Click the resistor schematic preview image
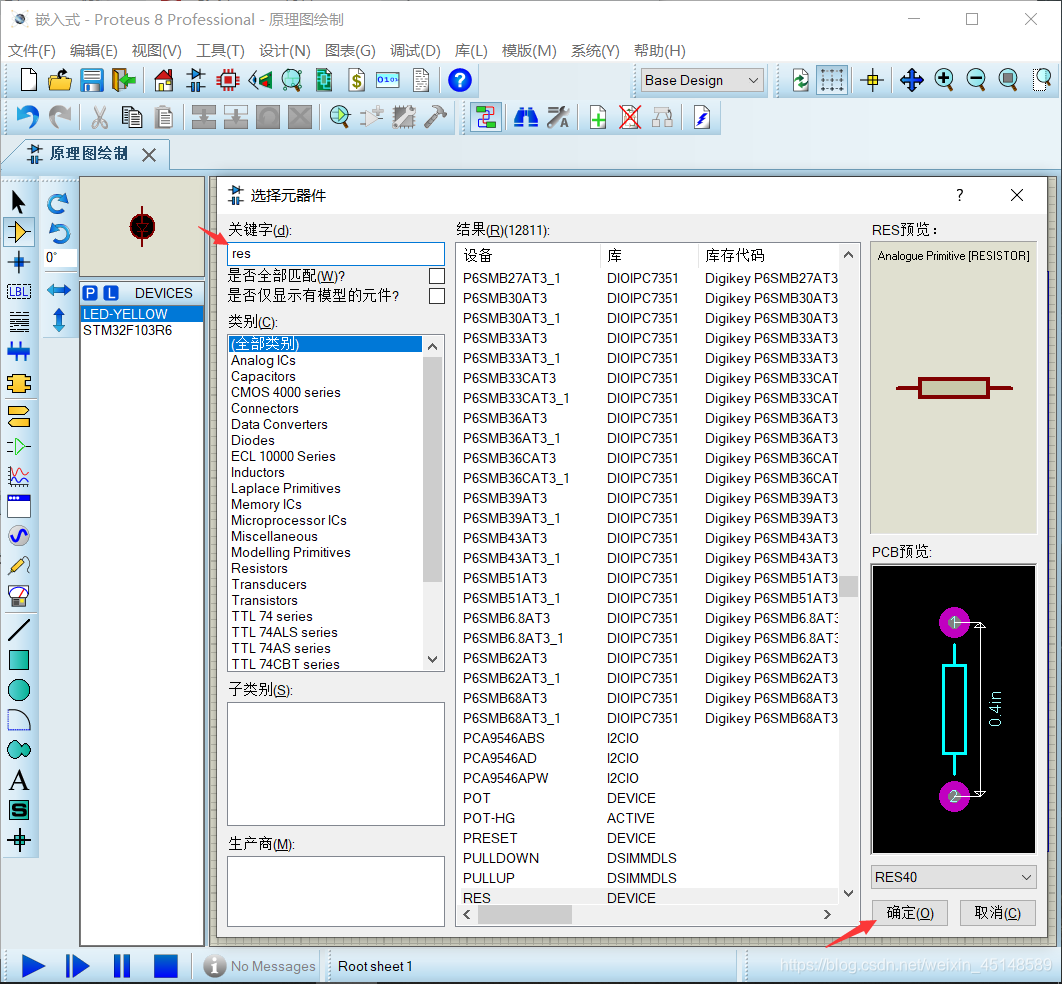The height and width of the screenshot is (984, 1062). [953, 388]
